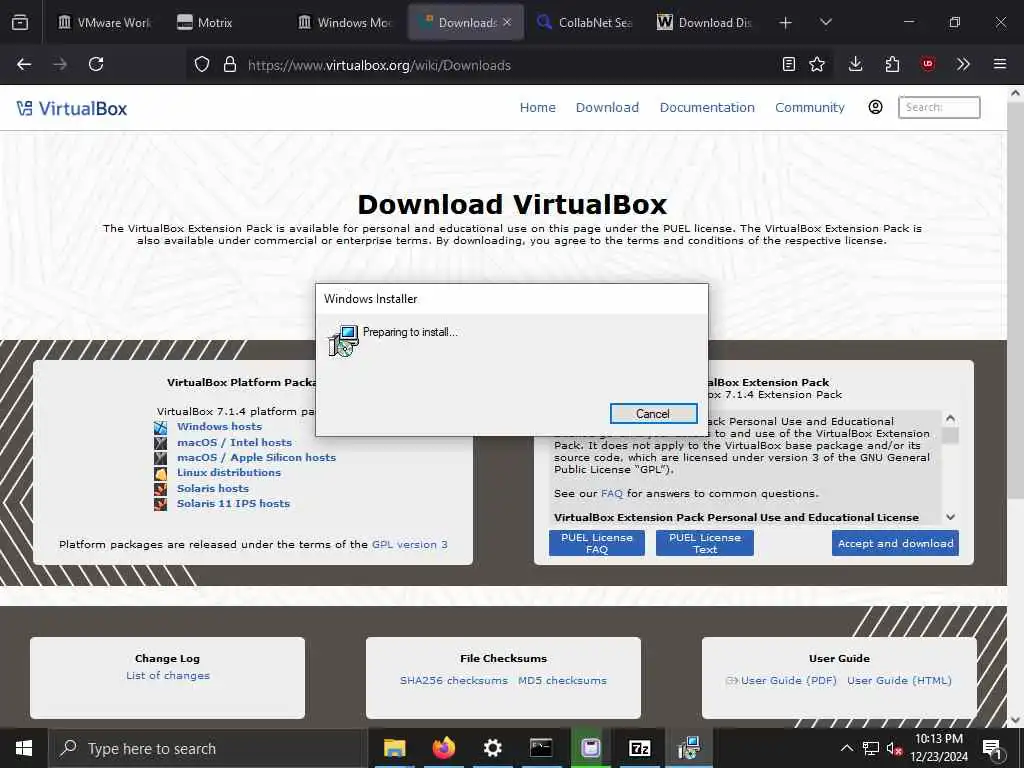The width and height of the screenshot is (1024, 768).
Task: Click the PUEL License Text button
Action: [x=705, y=543]
